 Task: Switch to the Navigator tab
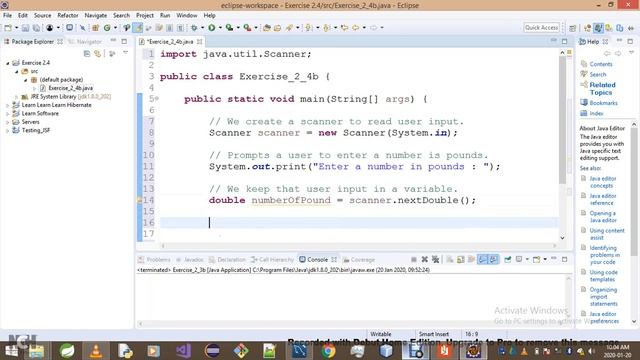tap(85, 42)
